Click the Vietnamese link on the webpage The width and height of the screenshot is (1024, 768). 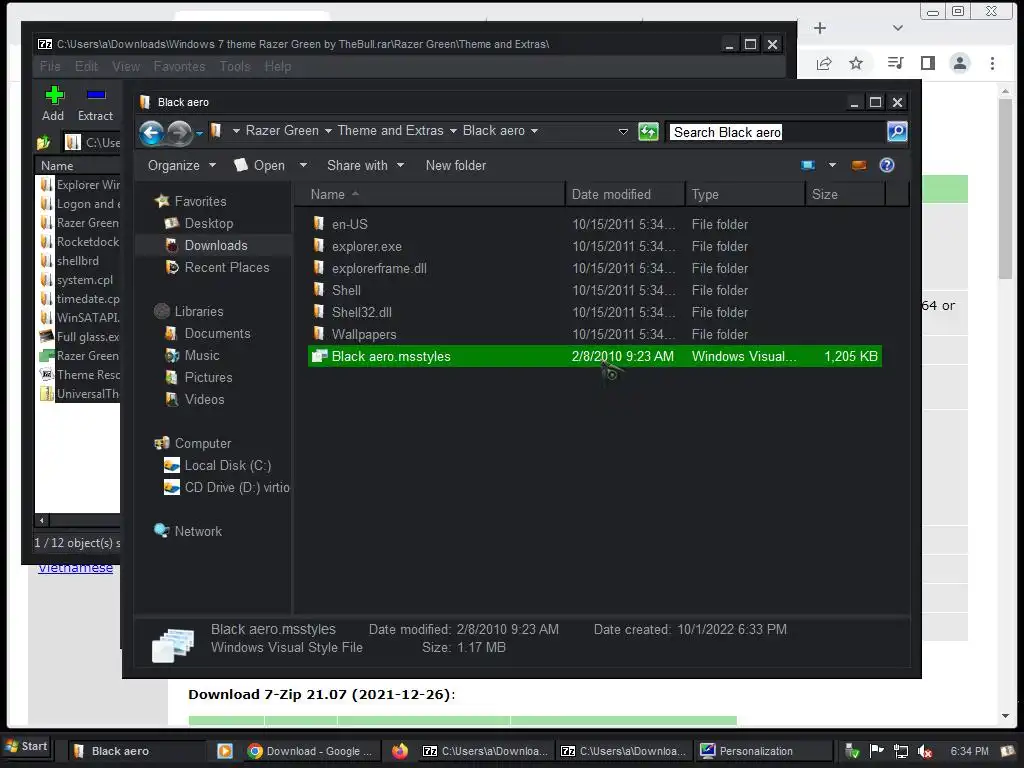75,569
